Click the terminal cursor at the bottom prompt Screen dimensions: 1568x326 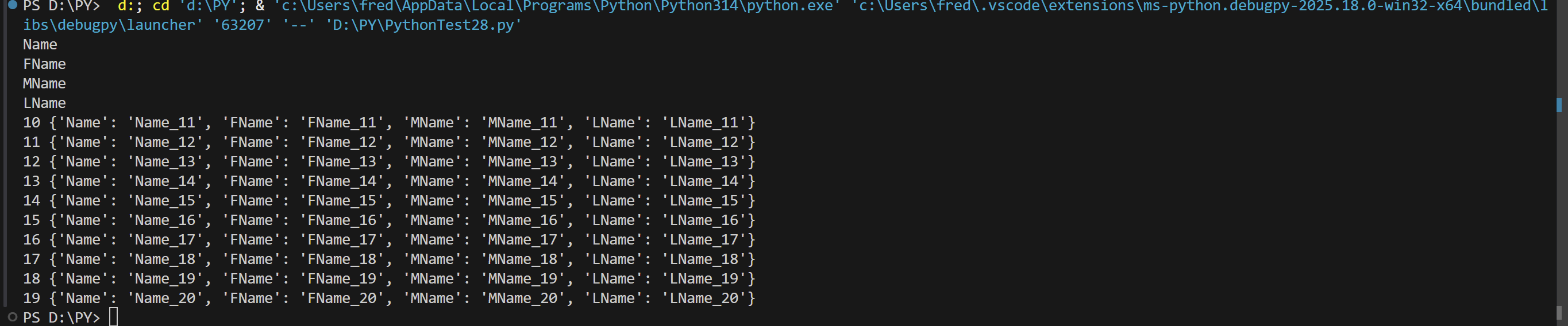point(113,317)
